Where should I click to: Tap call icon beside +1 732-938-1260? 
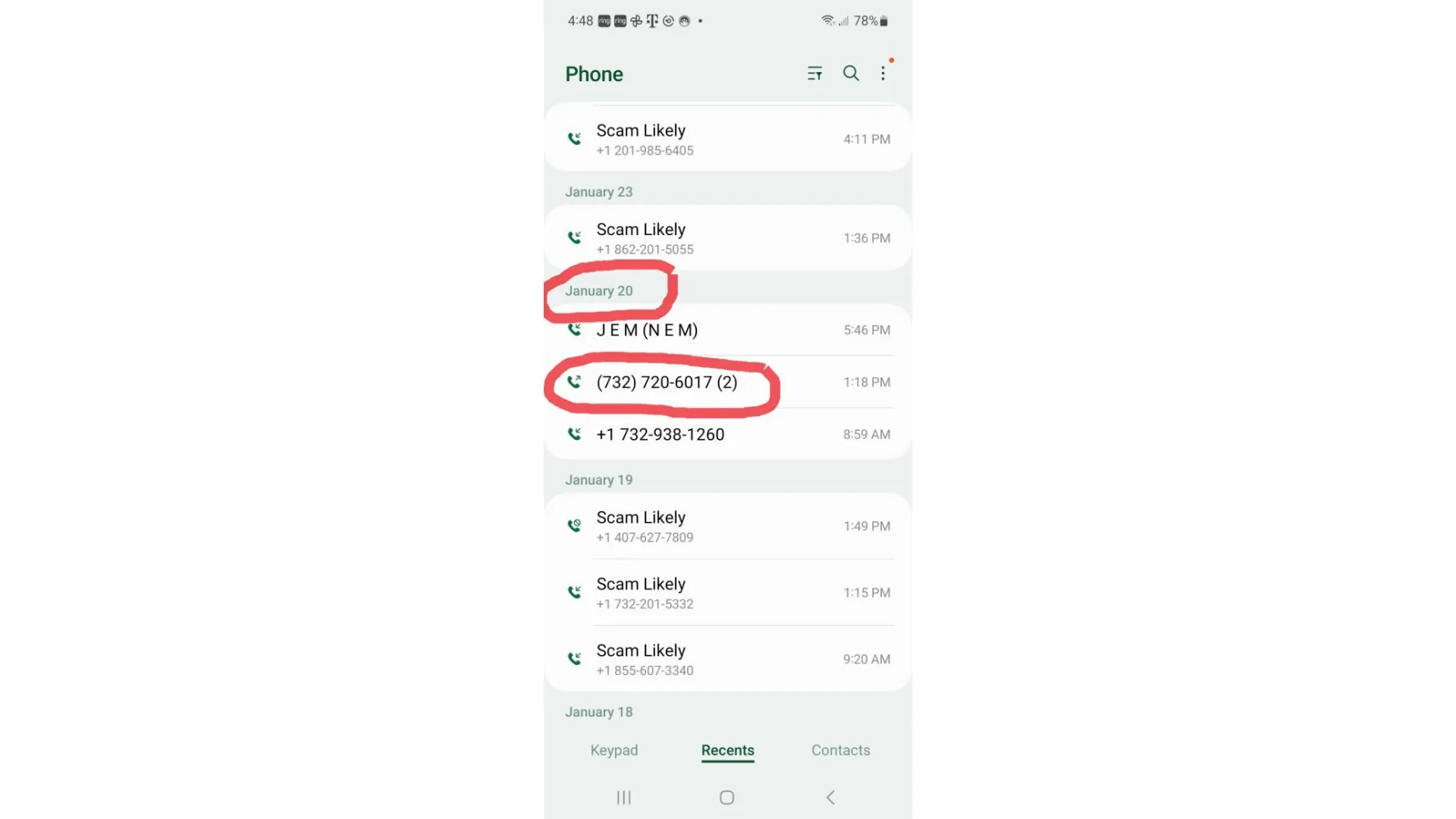pyautogui.click(x=575, y=434)
